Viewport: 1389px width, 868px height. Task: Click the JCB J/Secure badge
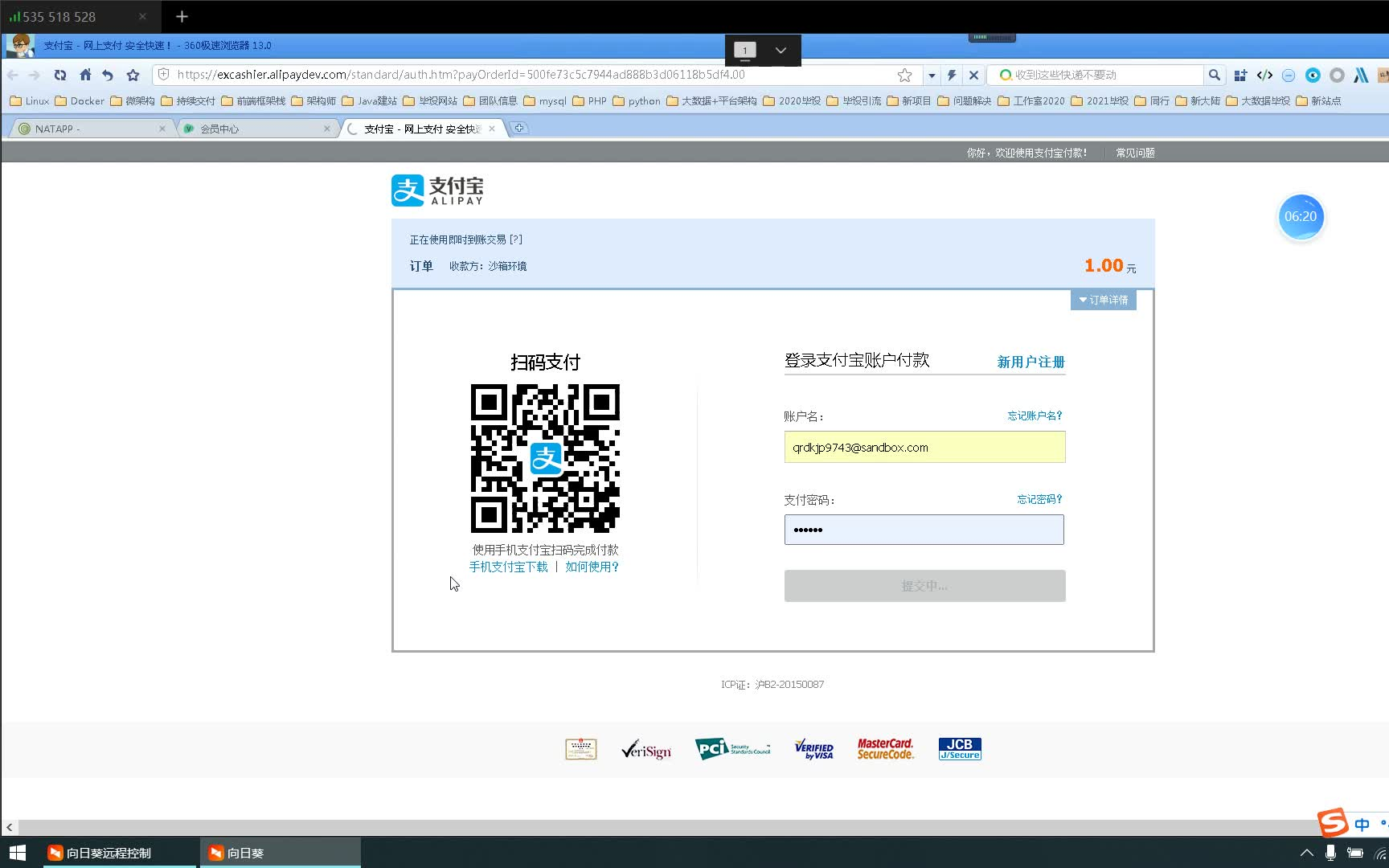pyautogui.click(x=960, y=749)
